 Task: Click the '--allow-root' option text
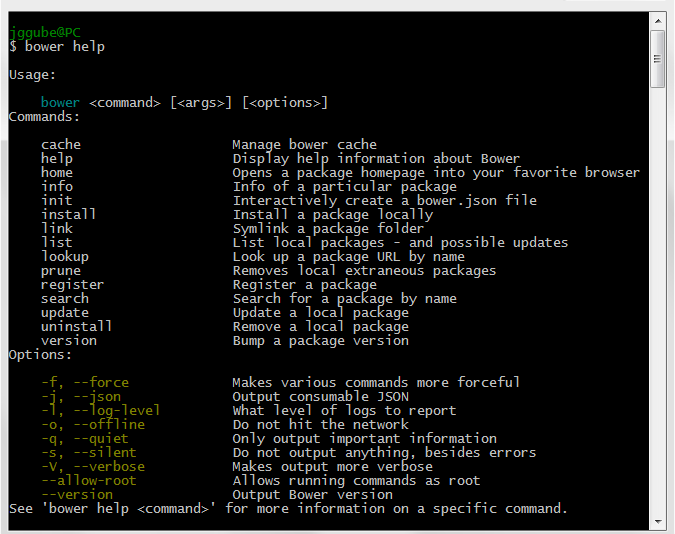click(x=89, y=480)
